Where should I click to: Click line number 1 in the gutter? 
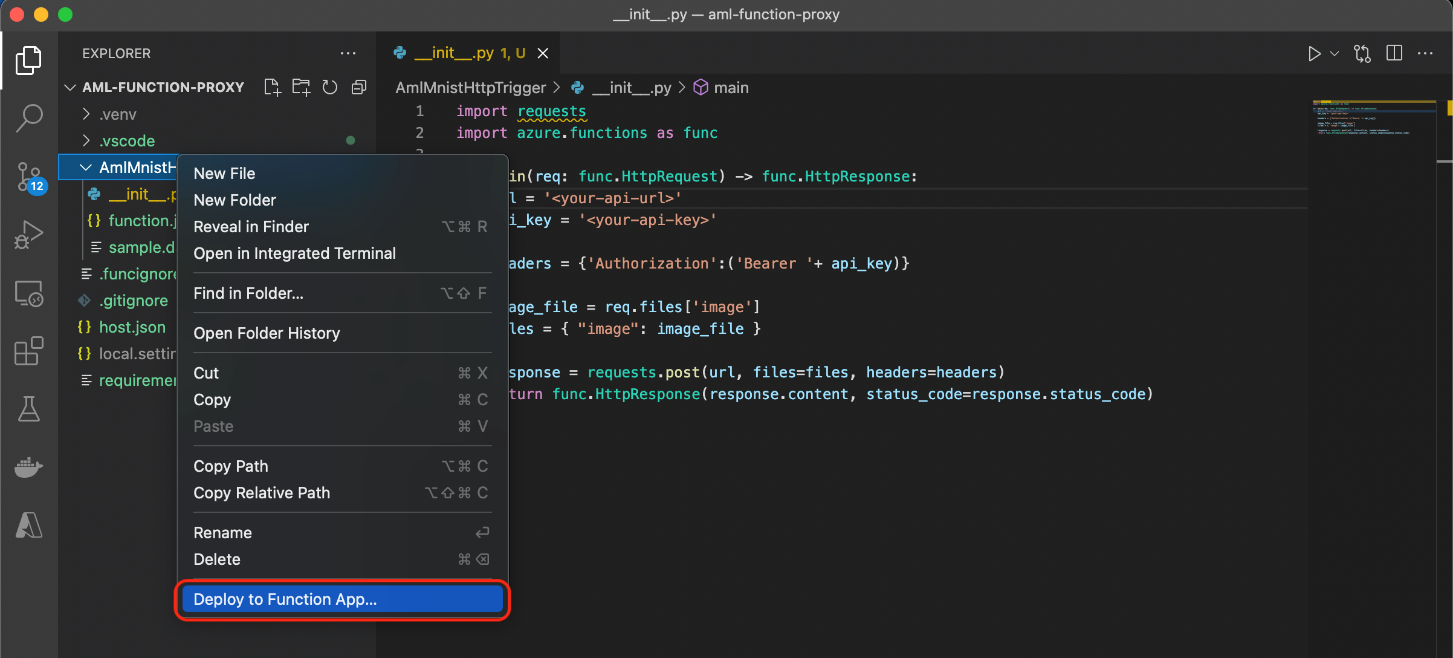coord(420,111)
